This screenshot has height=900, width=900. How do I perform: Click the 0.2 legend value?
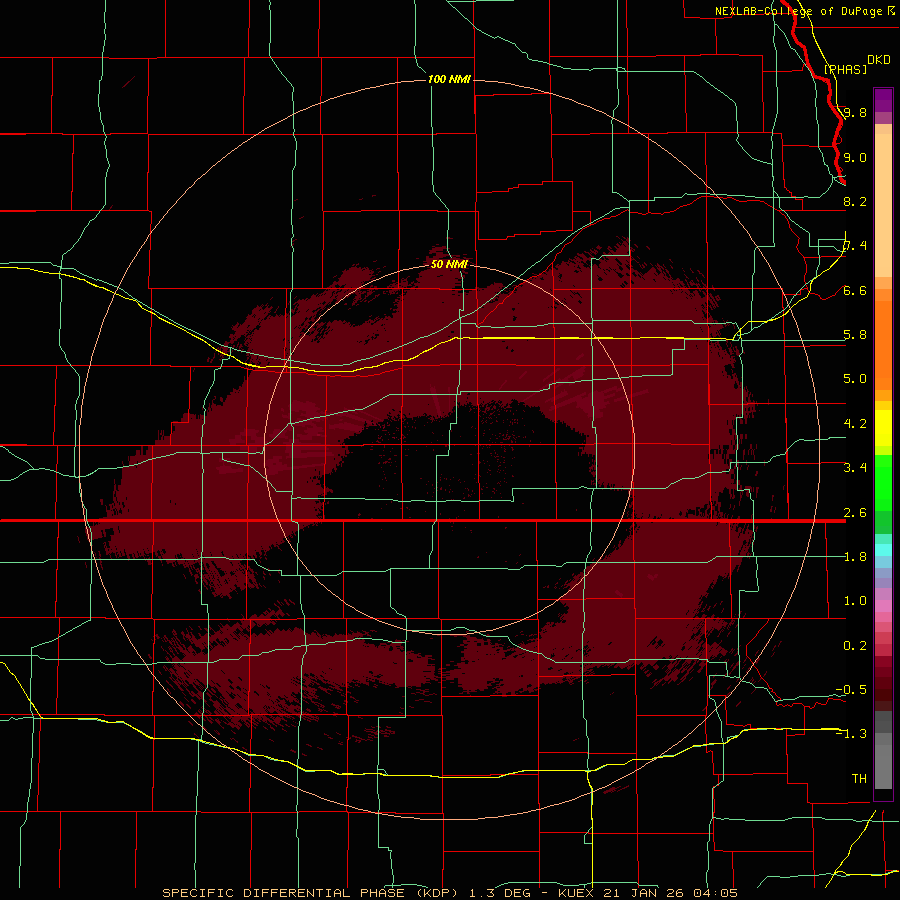tap(855, 646)
